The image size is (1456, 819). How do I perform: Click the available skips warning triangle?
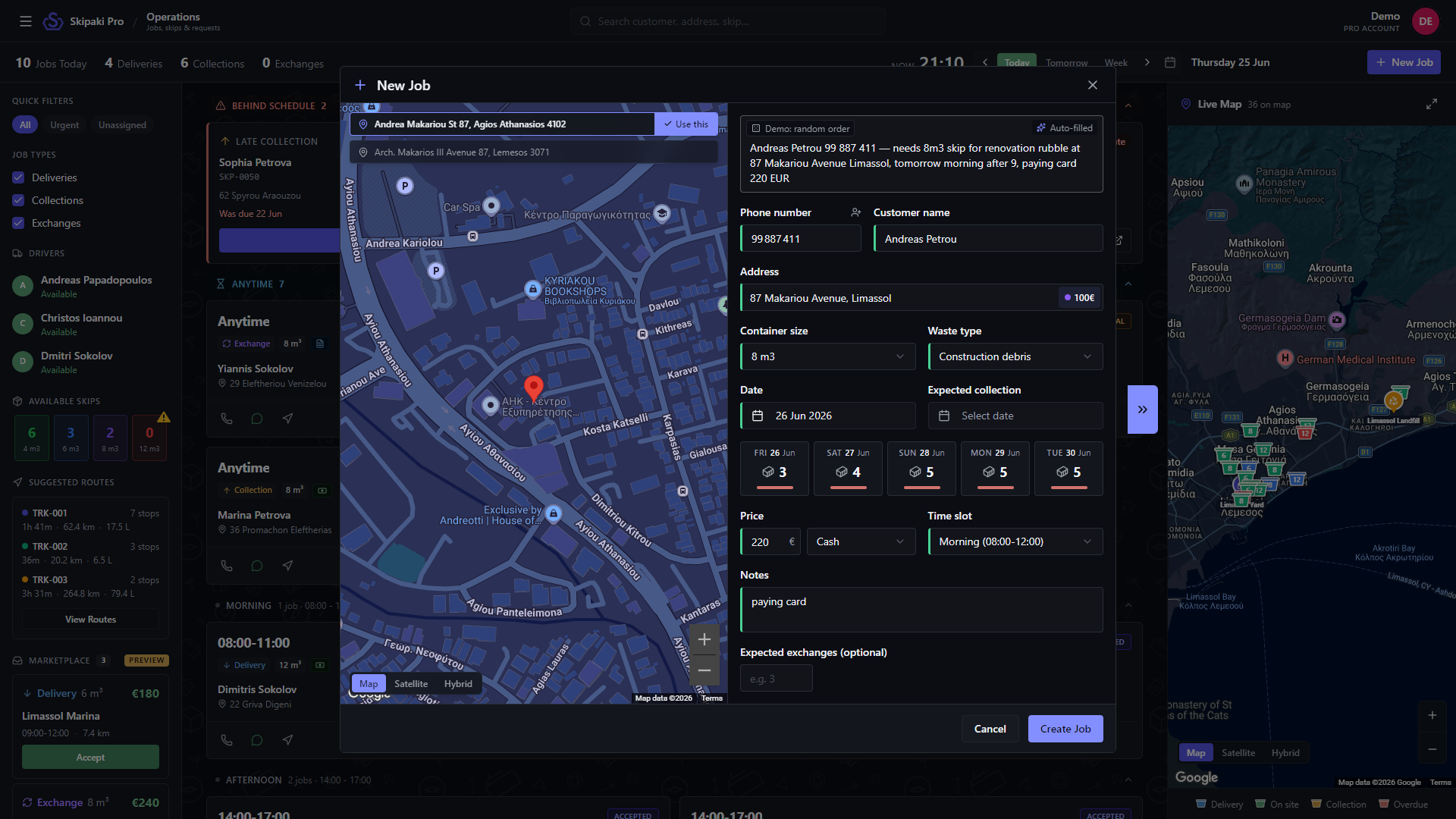click(164, 417)
